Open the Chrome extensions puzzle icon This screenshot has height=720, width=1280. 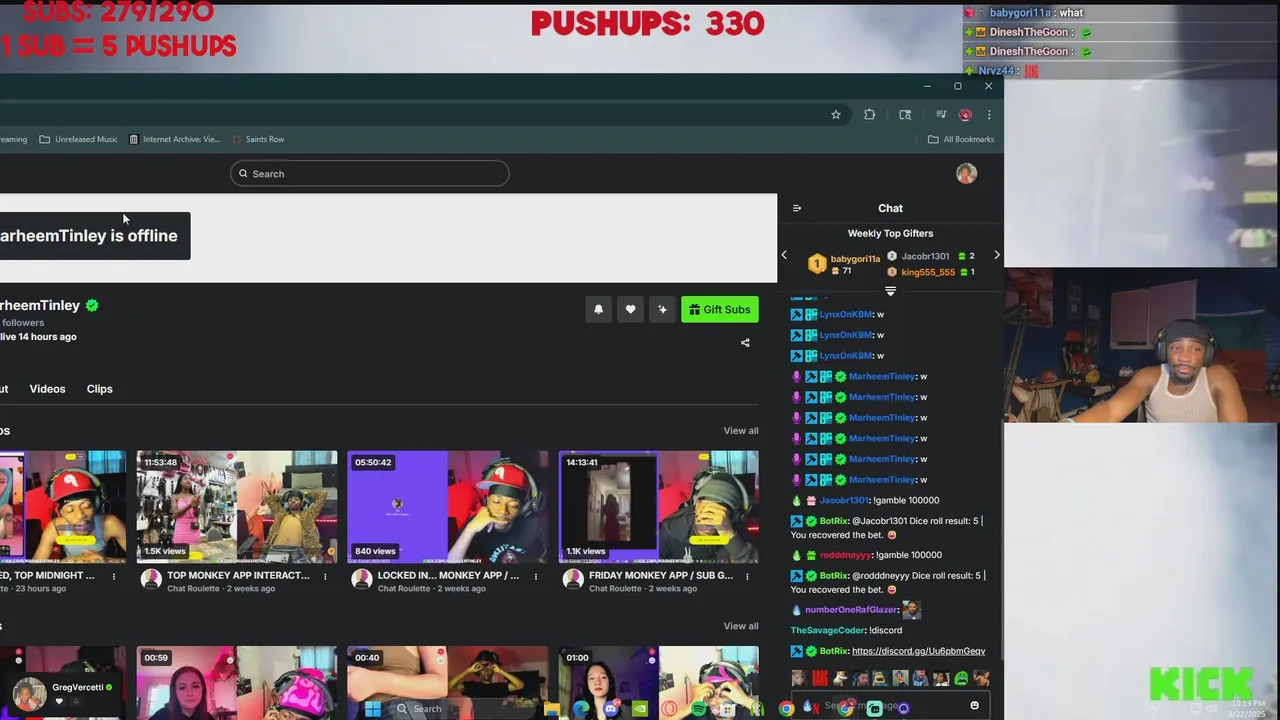point(869,115)
